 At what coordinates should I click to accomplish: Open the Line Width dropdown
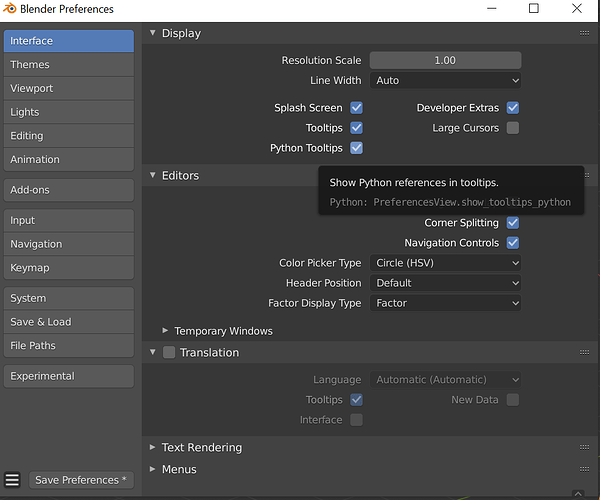click(445, 81)
